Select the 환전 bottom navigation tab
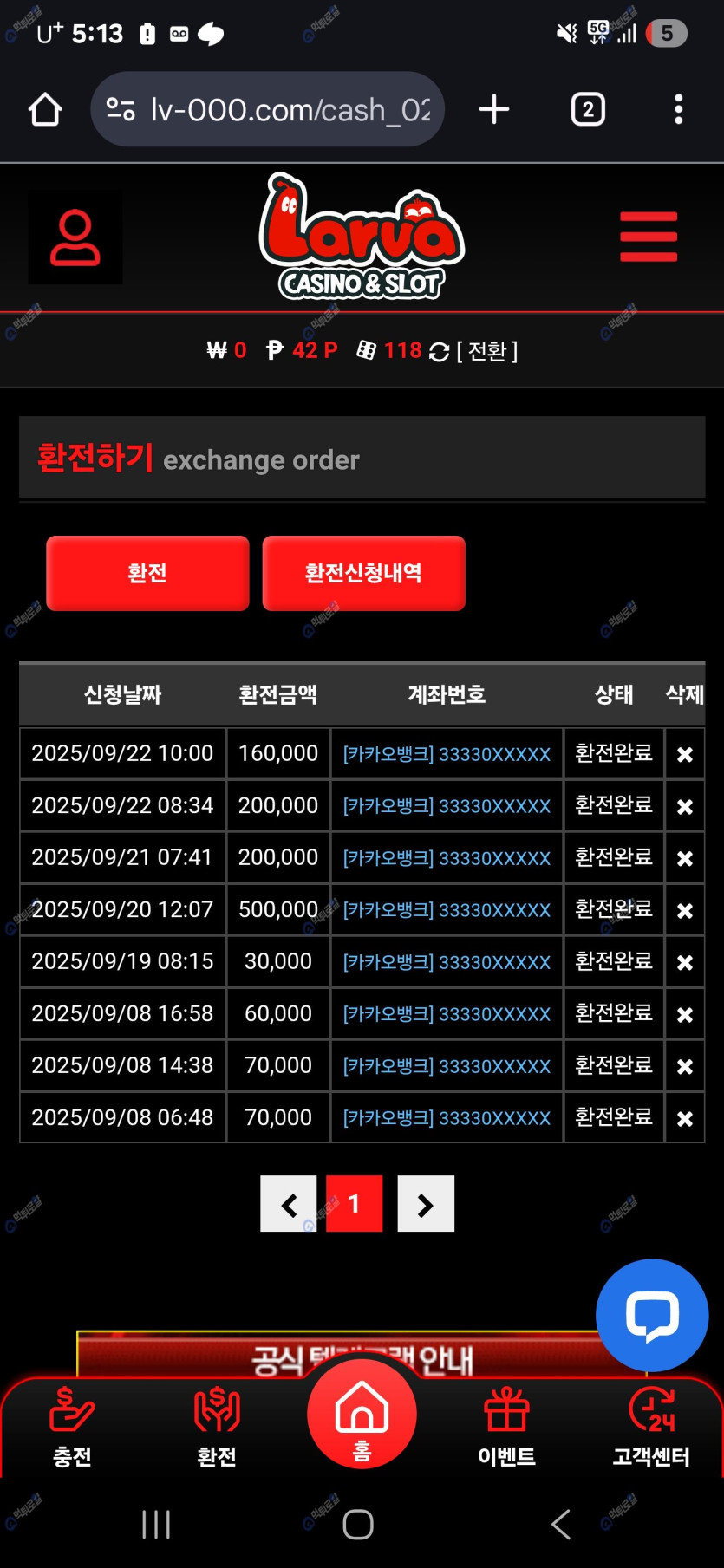The height and width of the screenshot is (1568, 724). click(217, 1427)
